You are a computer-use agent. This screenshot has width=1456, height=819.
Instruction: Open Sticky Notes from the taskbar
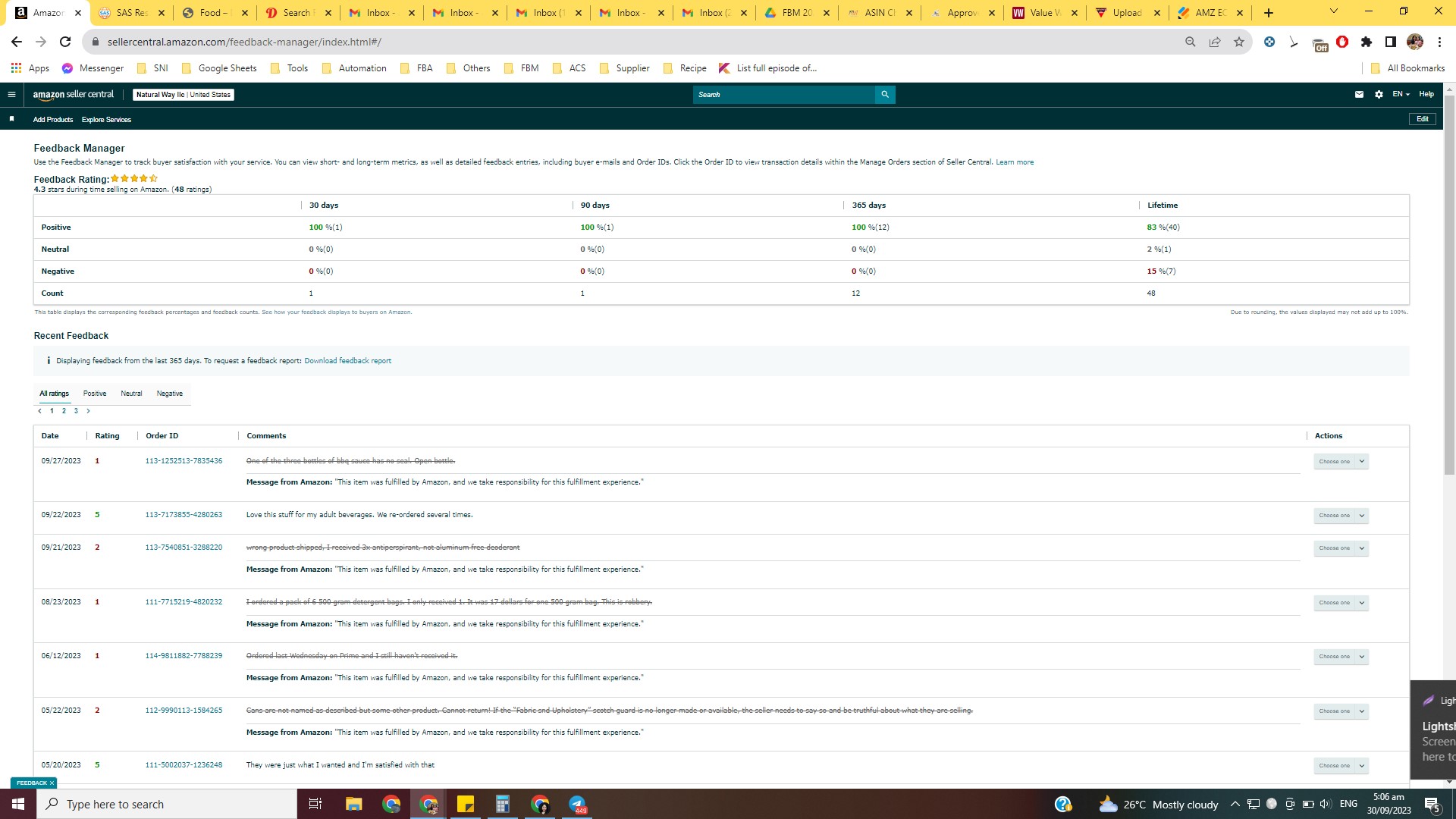465,804
